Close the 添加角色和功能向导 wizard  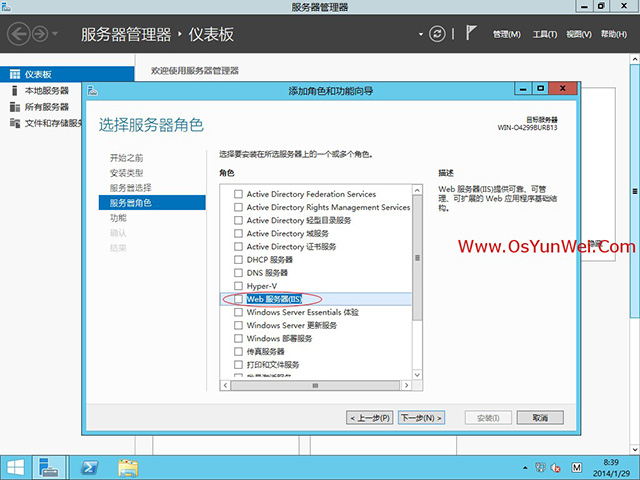[x=562, y=89]
